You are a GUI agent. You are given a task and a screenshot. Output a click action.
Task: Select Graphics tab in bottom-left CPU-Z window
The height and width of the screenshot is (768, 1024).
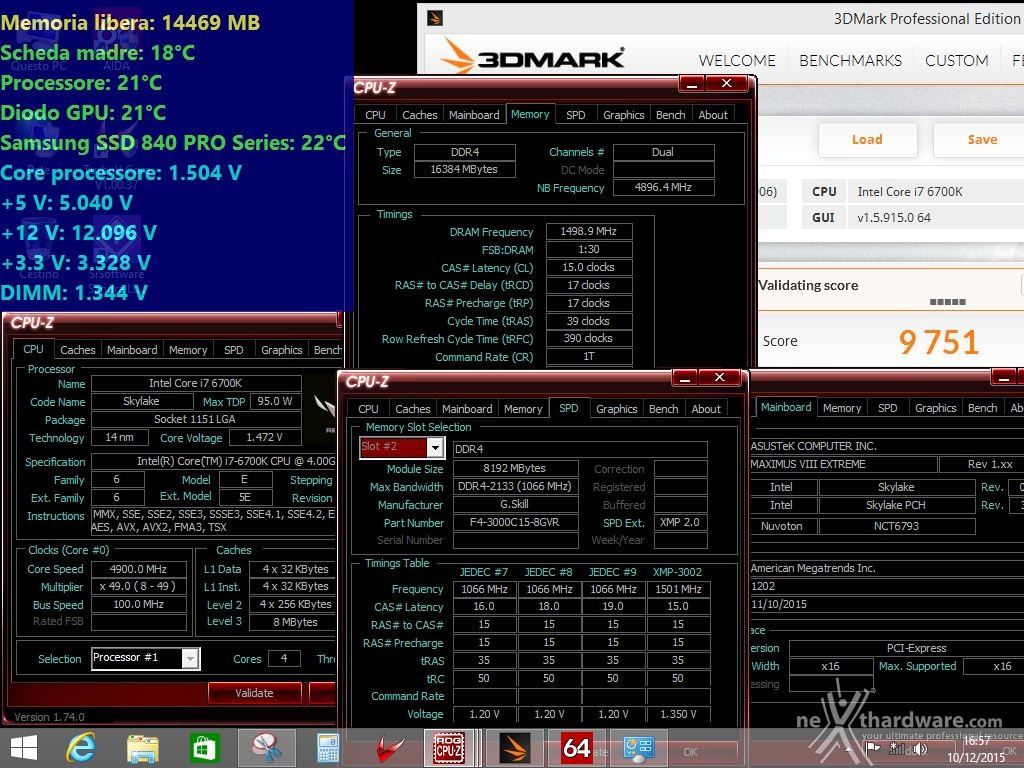tap(281, 350)
